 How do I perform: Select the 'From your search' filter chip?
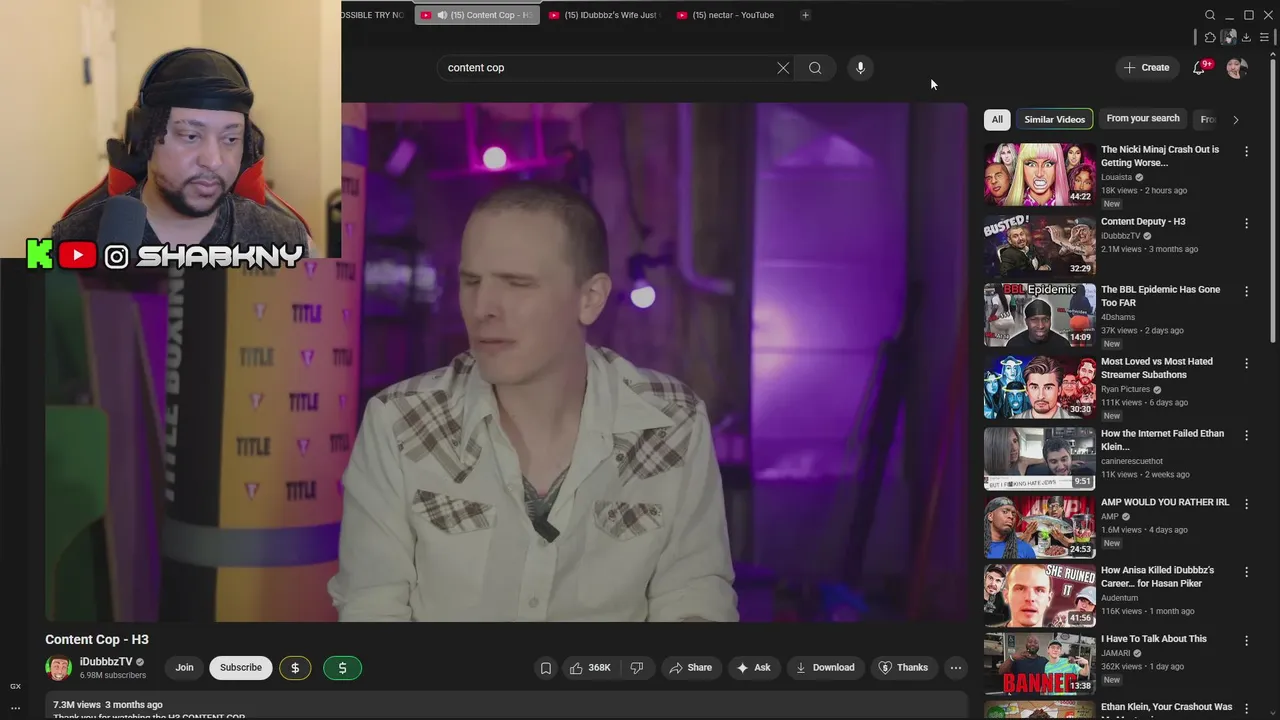[x=1143, y=119]
